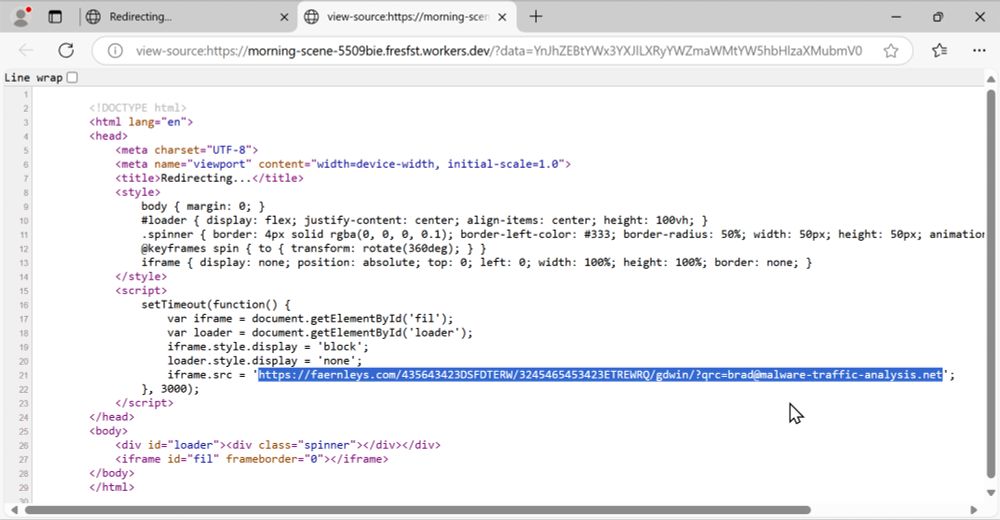Restore down the browser window
Viewport: 1000px width, 520px height.
[x=938, y=17]
